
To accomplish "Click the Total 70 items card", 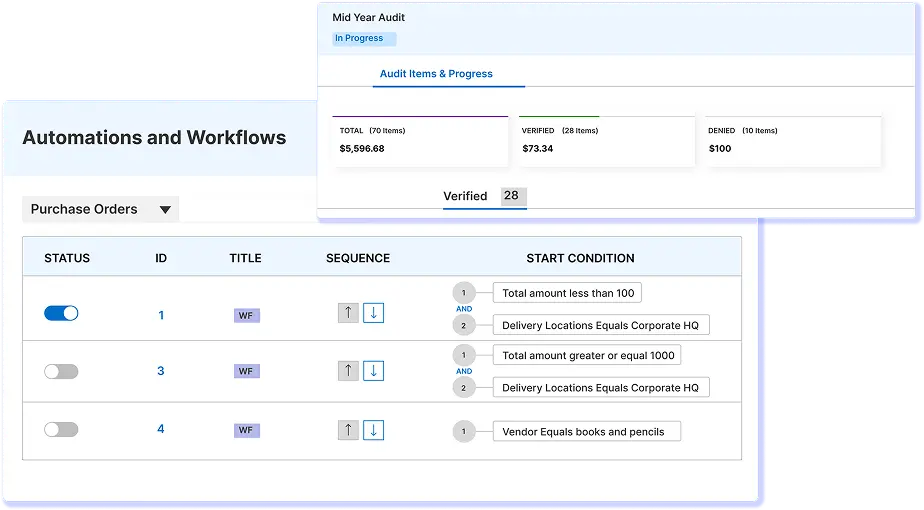I will [420, 141].
